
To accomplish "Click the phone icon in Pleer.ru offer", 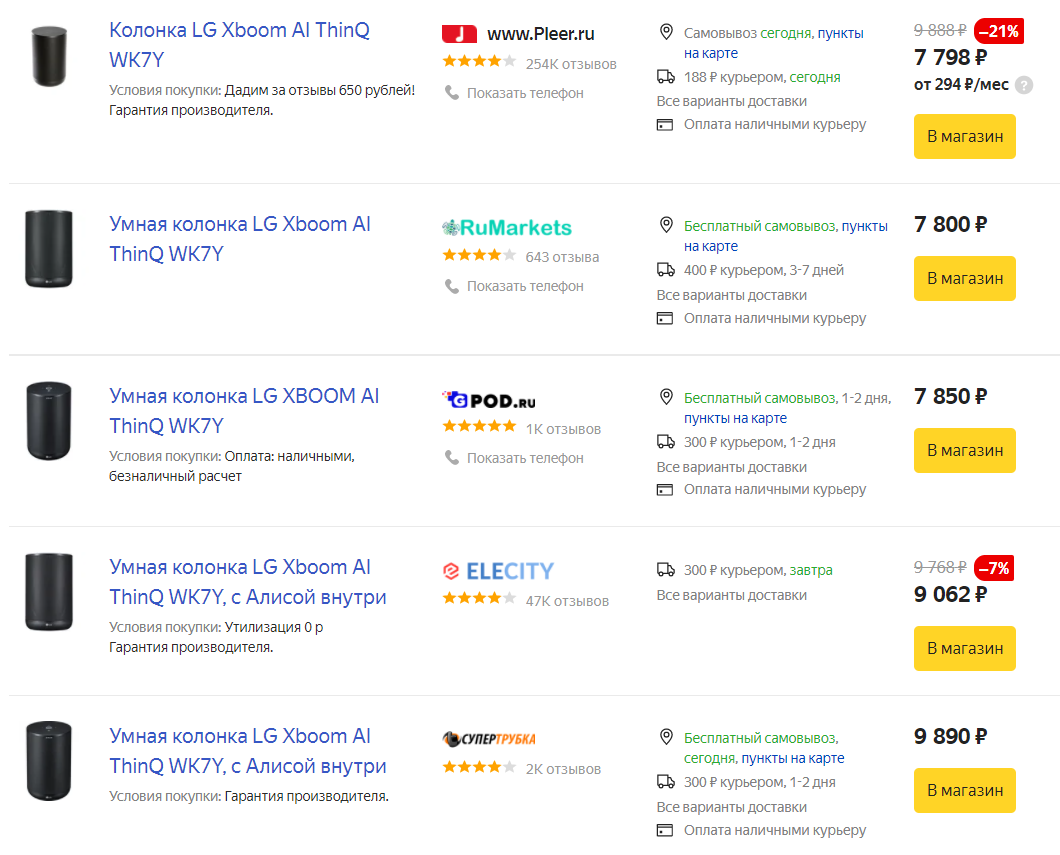I will (x=451, y=93).
